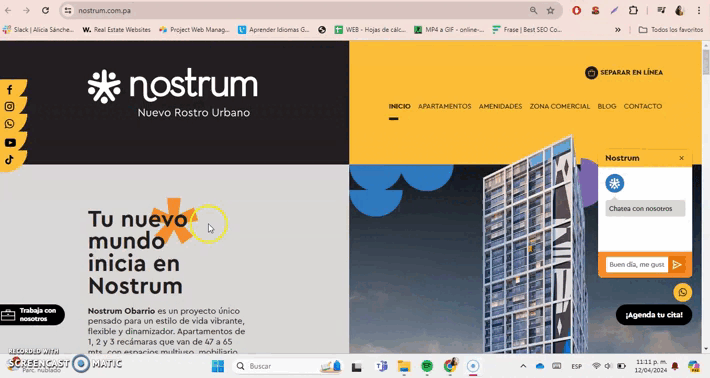Open the YouTube social link

10,143
